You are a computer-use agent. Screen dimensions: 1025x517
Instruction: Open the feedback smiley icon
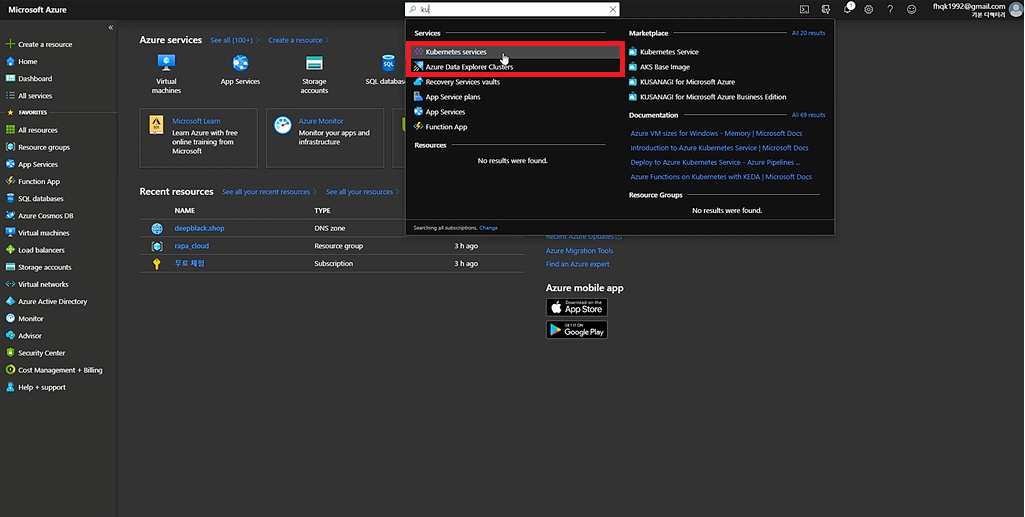tap(911, 9)
